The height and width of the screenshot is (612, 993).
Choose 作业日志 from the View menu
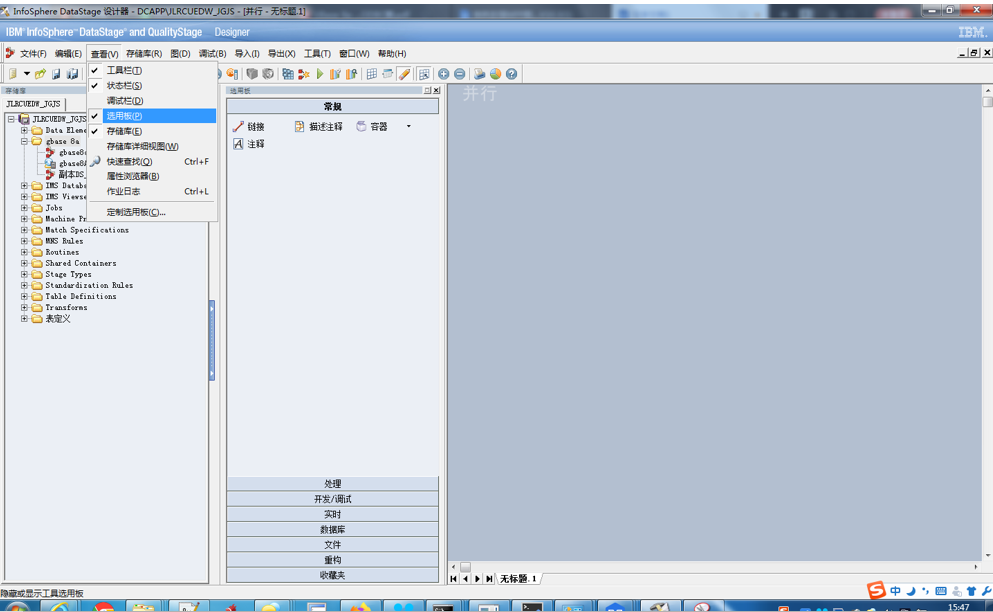tap(152, 191)
